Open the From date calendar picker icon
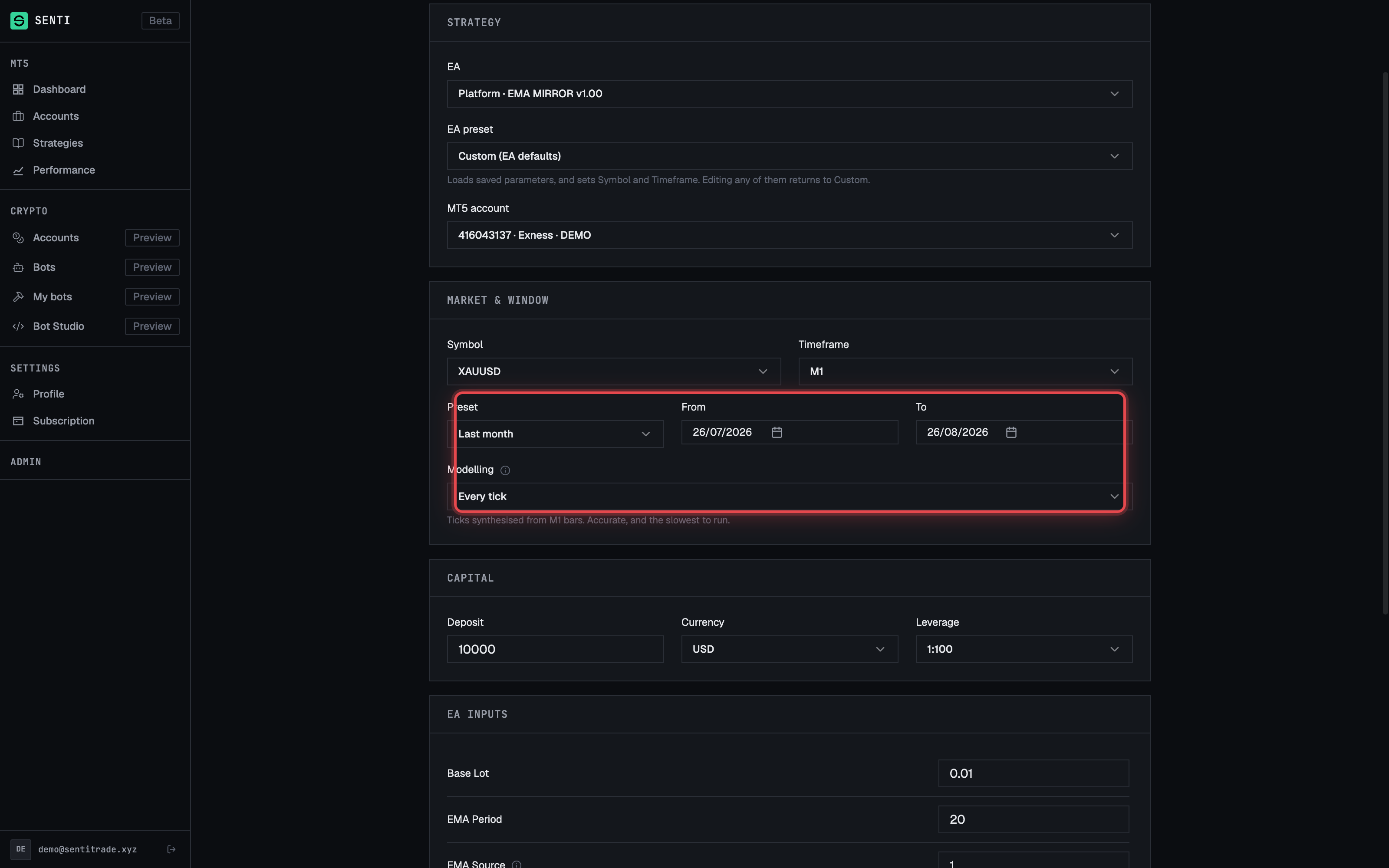Image resolution: width=1389 pixels, height=868 pixels. 777,432
